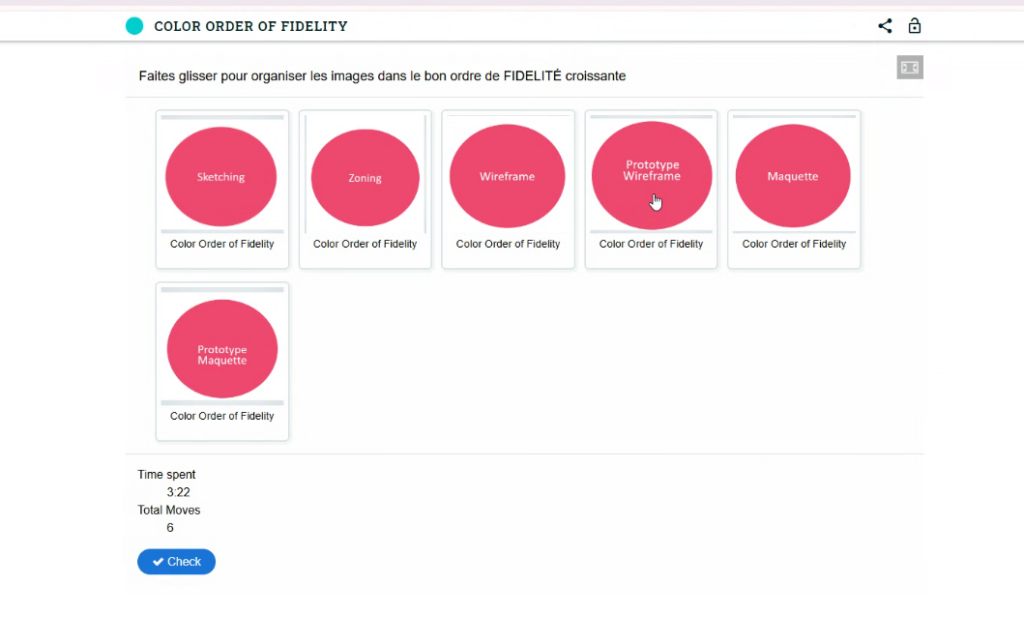Click the "Time spent" label

click(x=166, y=474)
